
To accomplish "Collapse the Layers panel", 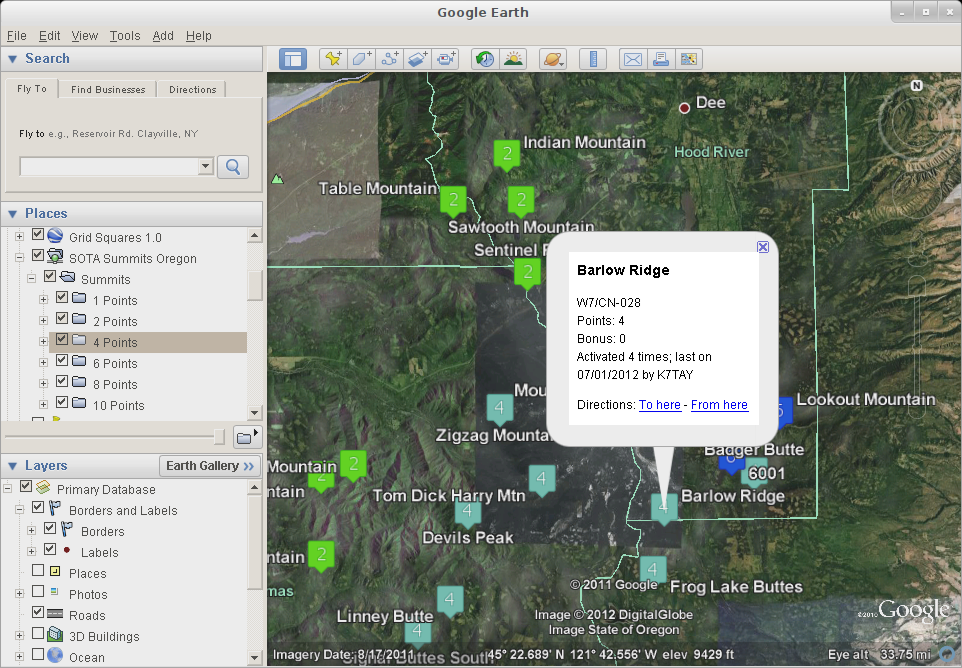I will 12,466.
